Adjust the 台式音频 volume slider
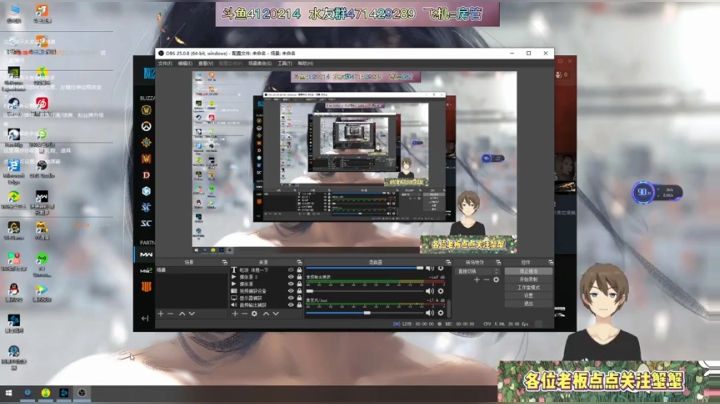 click(364, 291)
